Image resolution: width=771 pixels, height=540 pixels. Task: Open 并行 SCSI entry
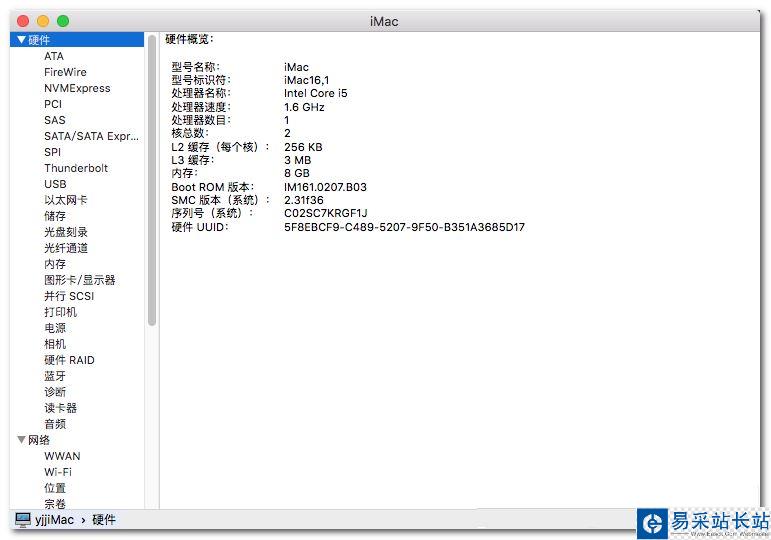69,296
